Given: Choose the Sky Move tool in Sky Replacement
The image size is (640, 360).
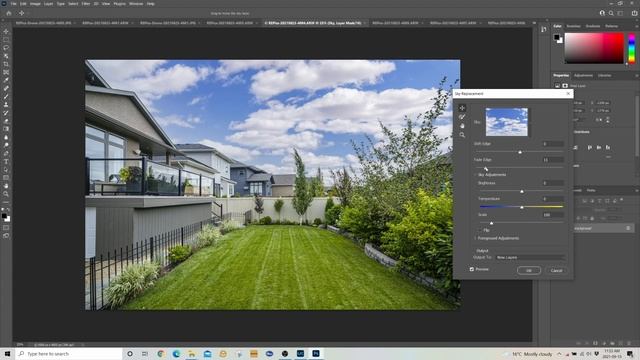Looking at the screenshot, I should (x=462, y=108).
